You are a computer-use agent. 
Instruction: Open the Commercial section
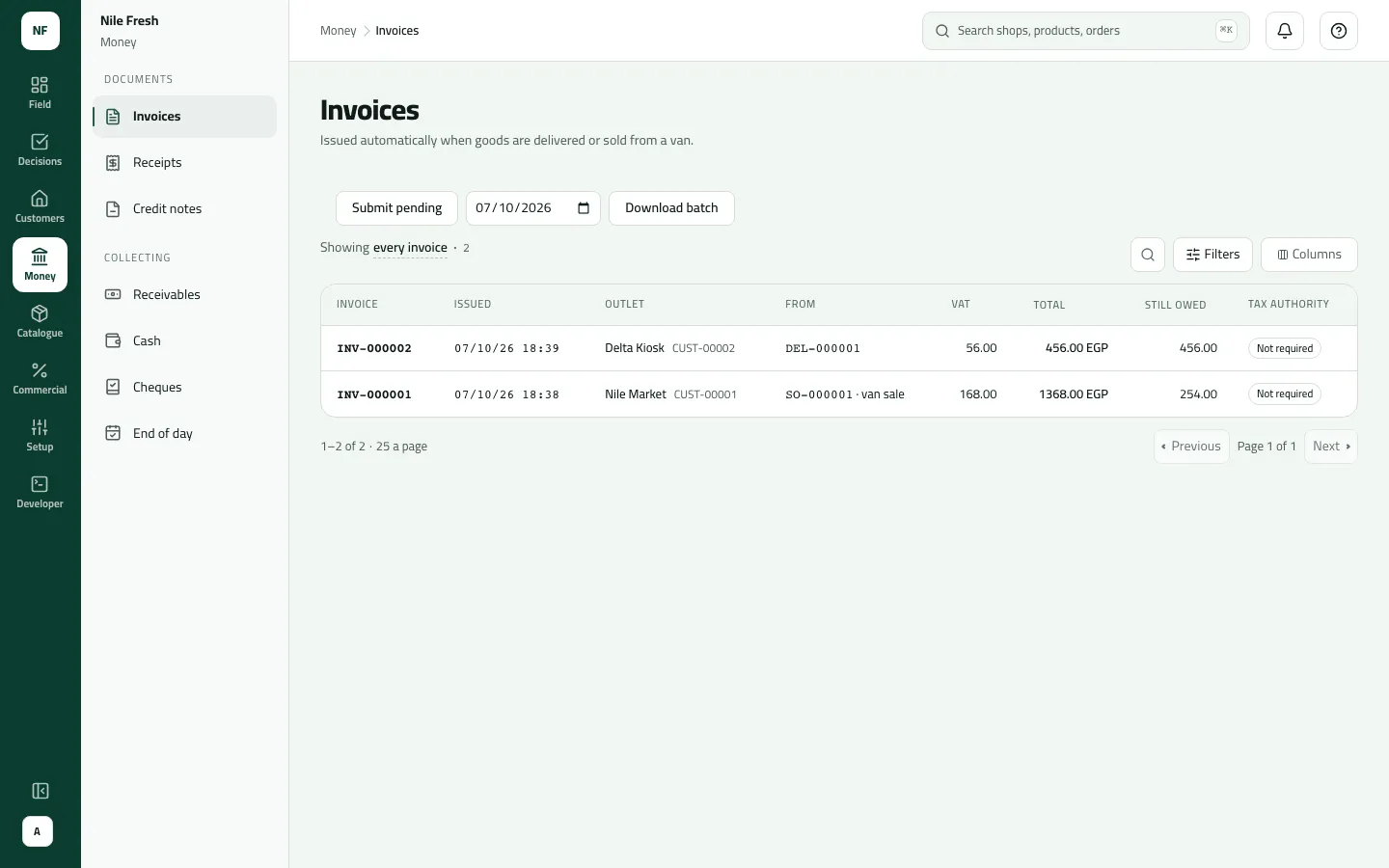(40, 378)
